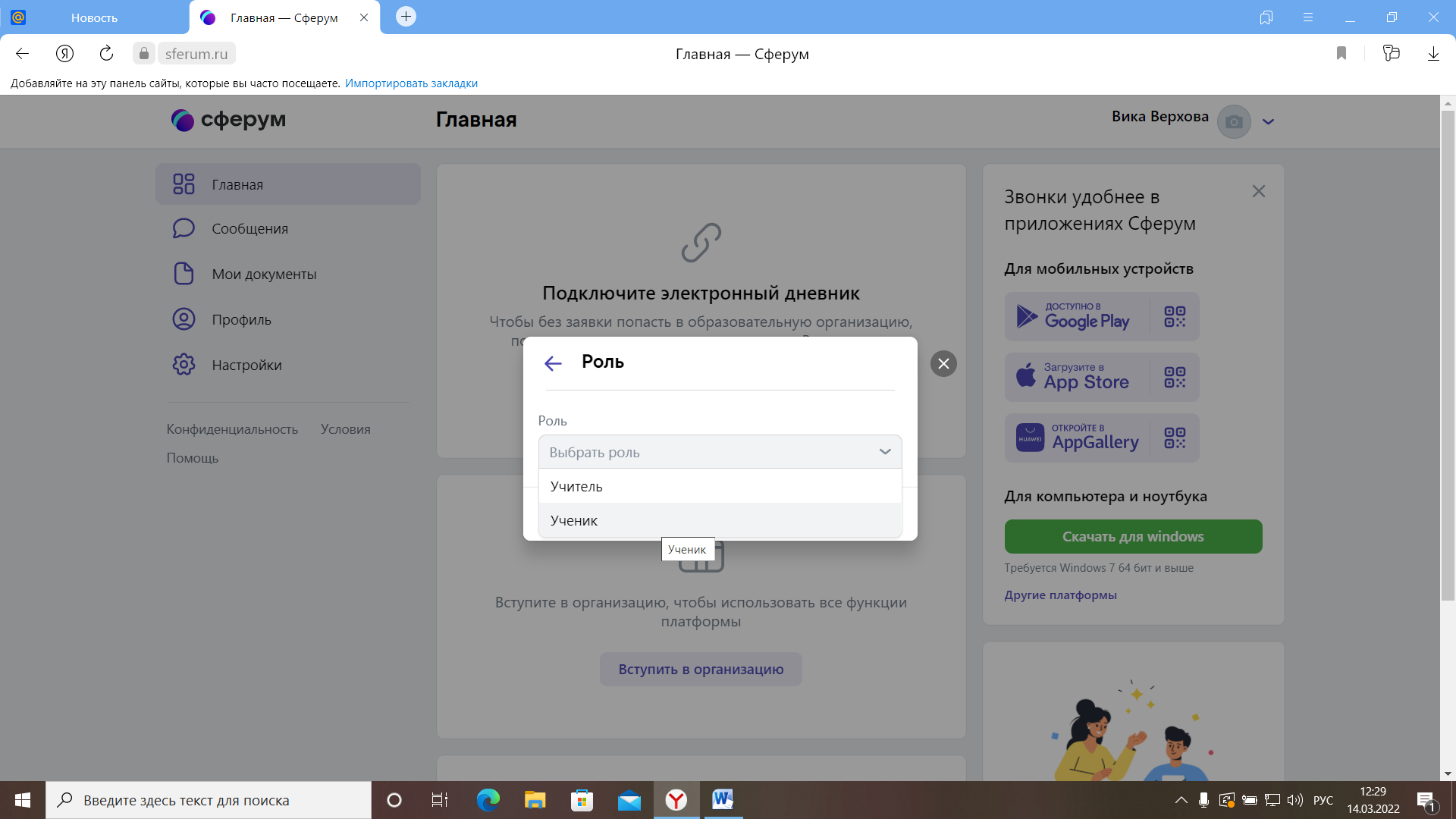This screenshot has height=819, width=1456.
Task: Select the Ученик role option
Action: (x=720, y=520)
